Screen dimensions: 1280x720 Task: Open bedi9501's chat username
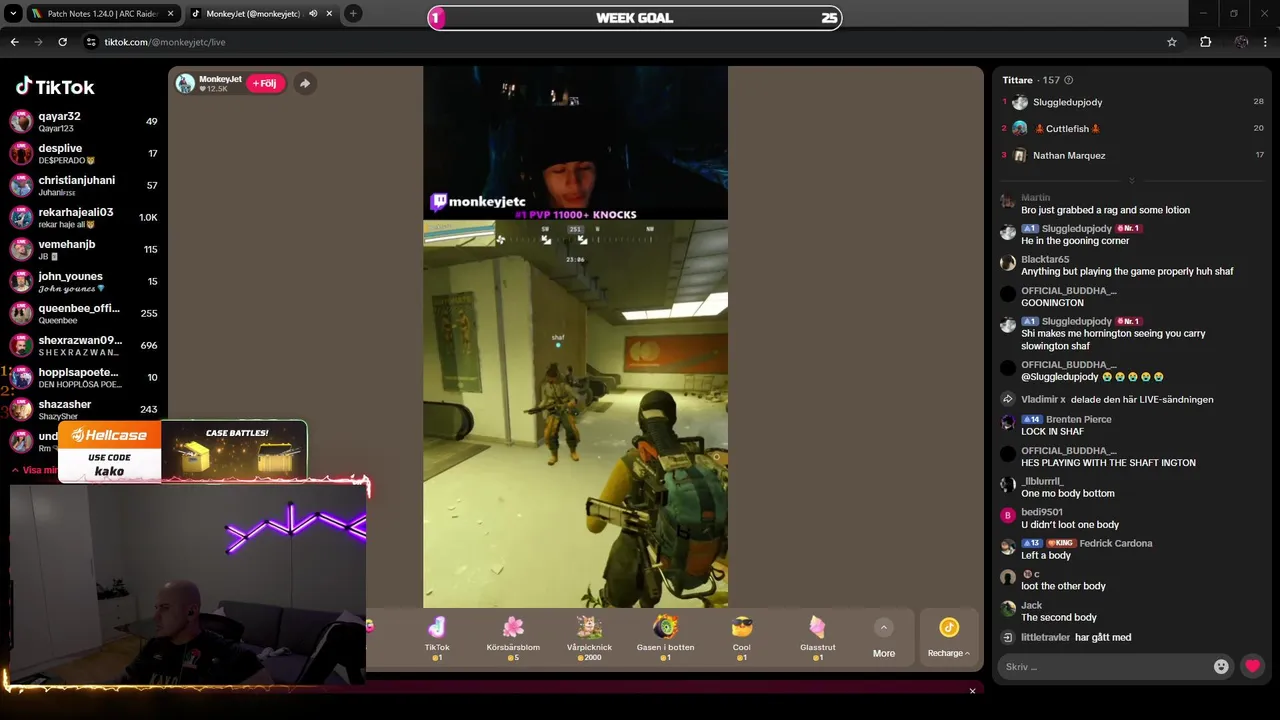[x=1041, y=513]
